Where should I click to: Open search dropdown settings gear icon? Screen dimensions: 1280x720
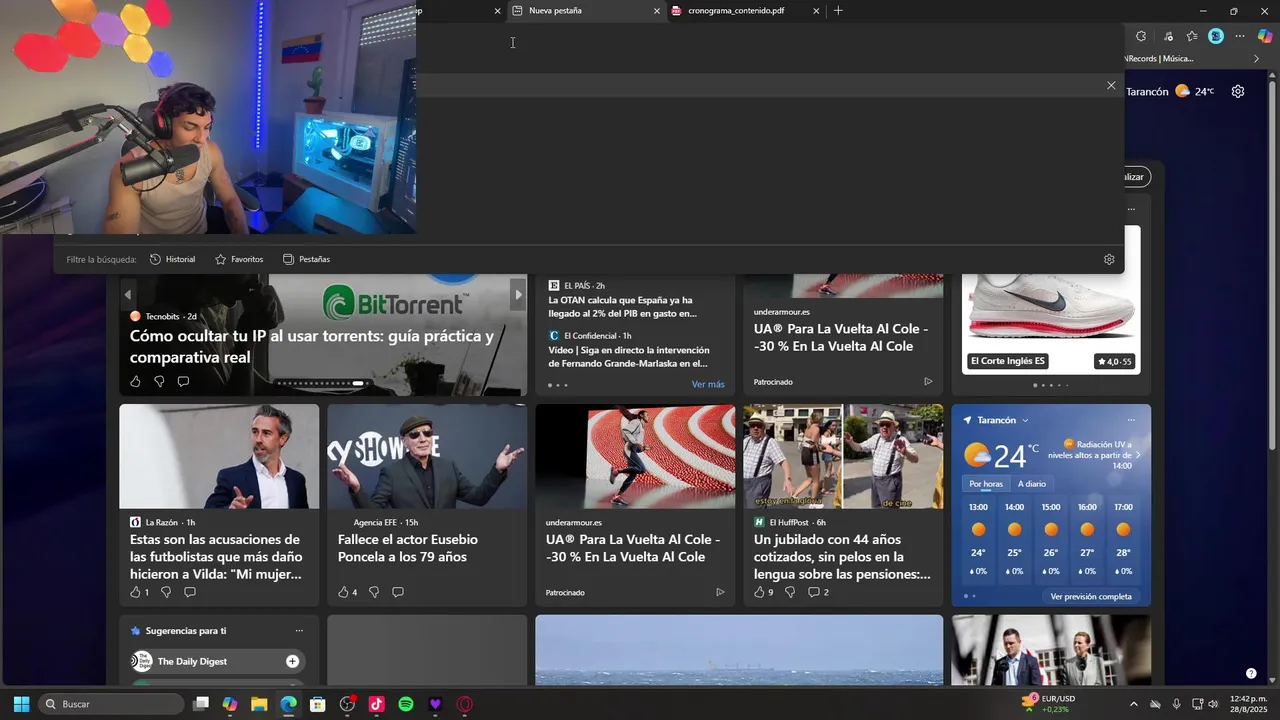click(x=1109, y=259)
